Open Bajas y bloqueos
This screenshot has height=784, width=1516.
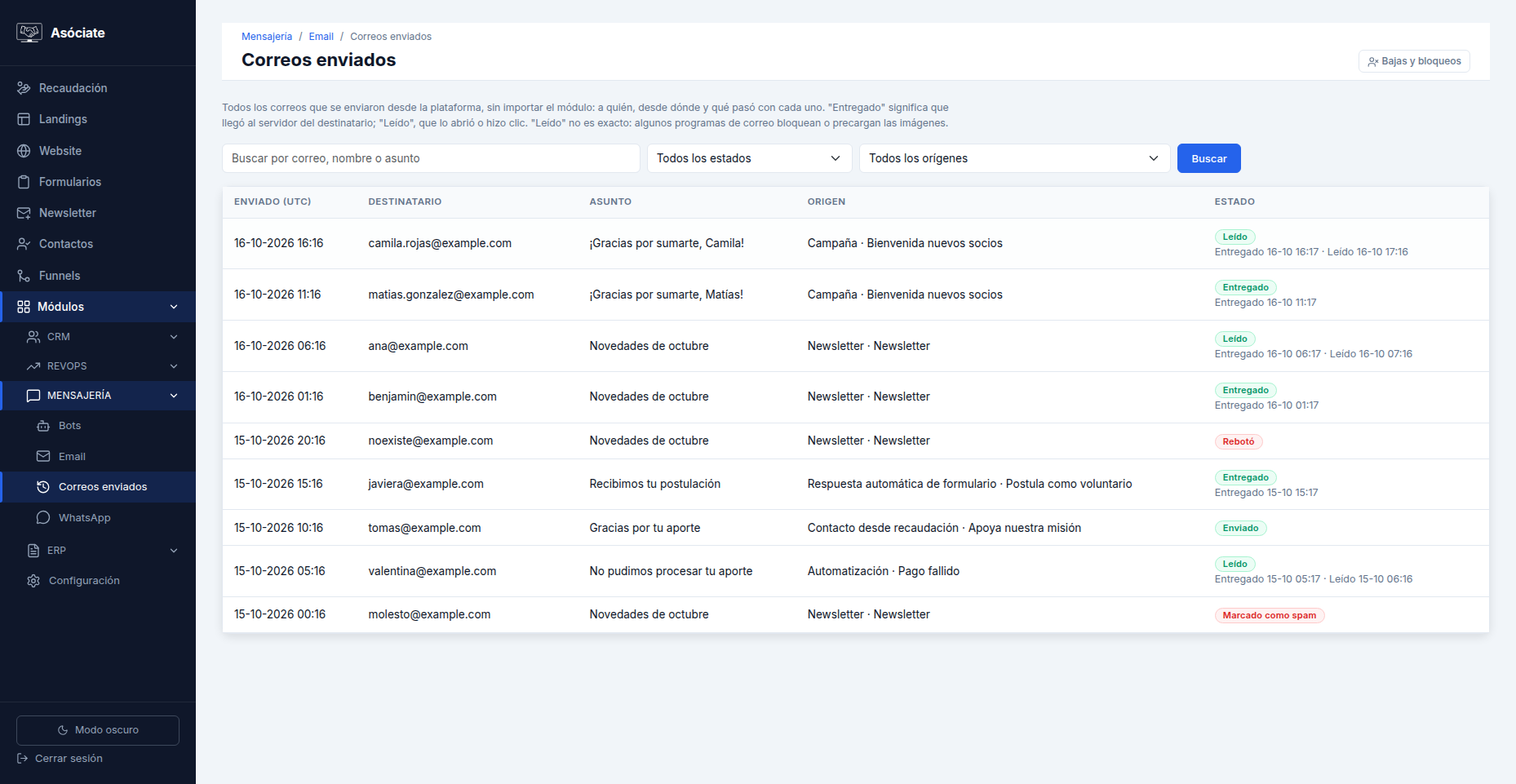(x=1414, y=61)
